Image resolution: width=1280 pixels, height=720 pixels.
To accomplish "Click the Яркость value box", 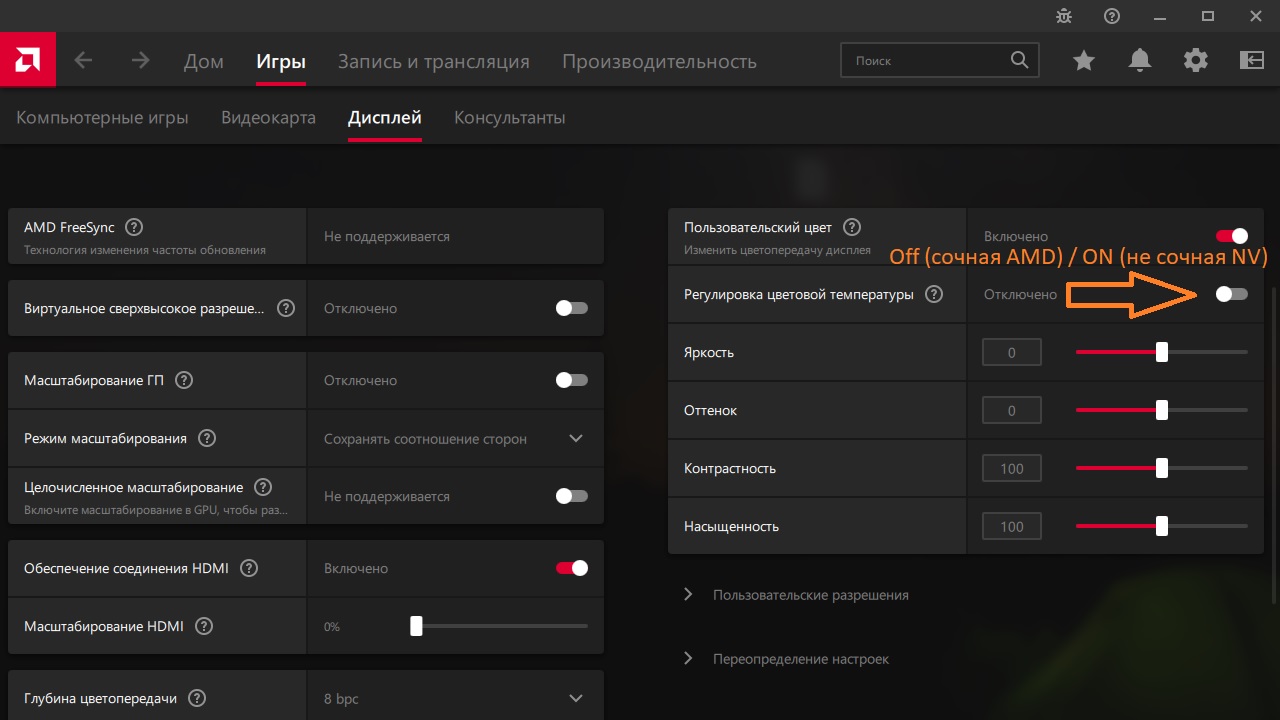I will pos(1012,352).
